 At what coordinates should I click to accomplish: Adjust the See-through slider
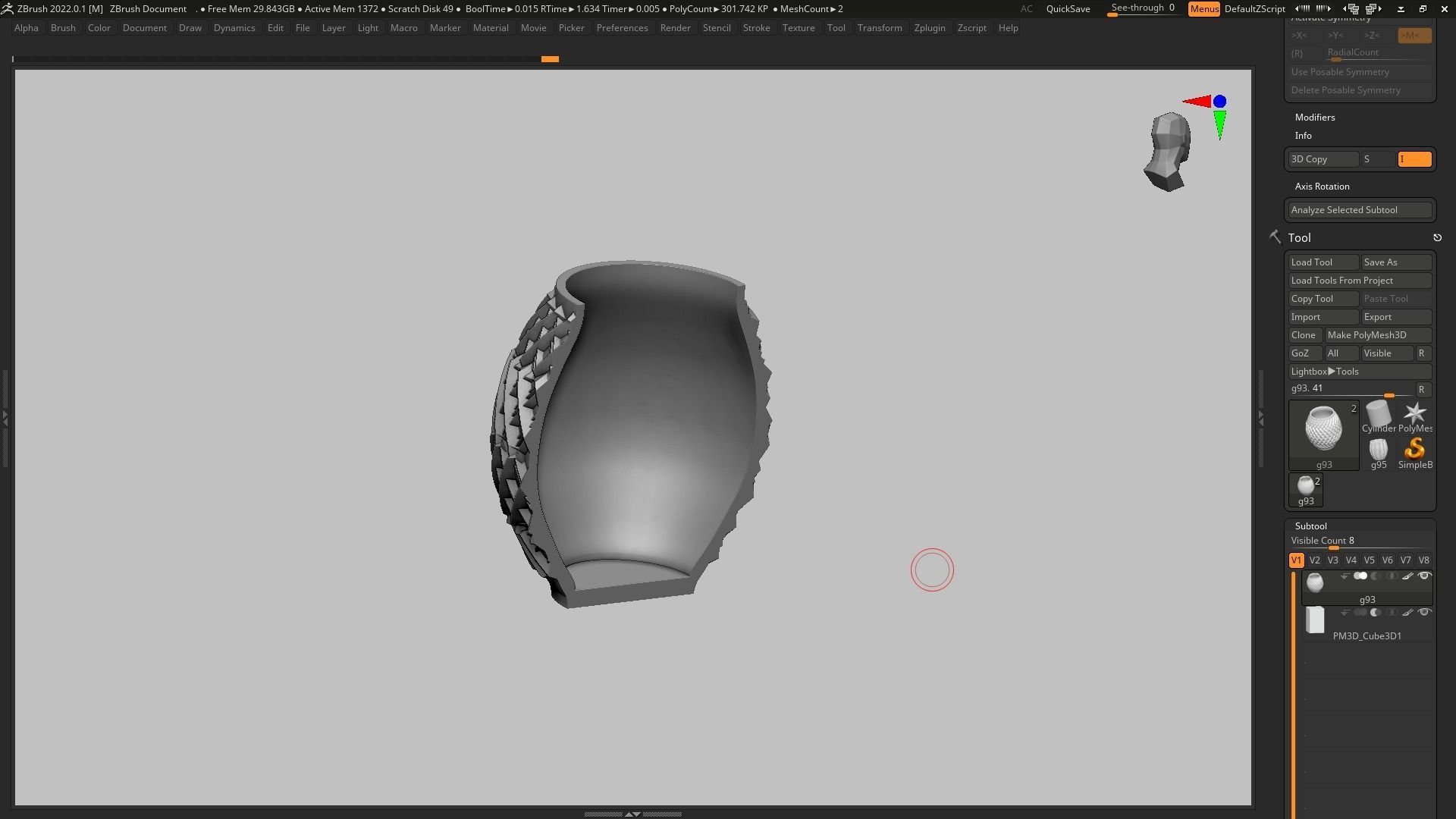[1143, 8]
